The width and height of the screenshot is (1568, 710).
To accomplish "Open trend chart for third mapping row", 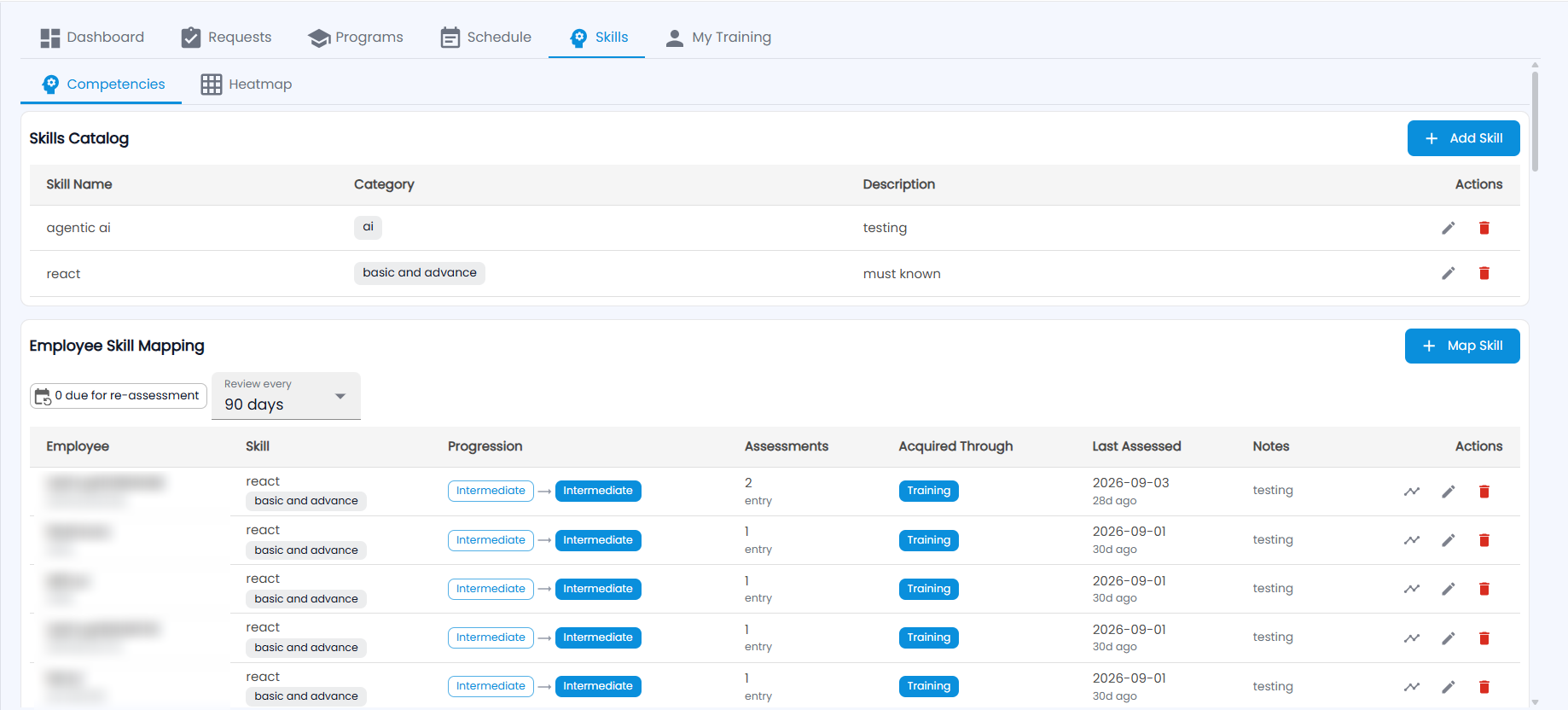I will pos(1412,589).
